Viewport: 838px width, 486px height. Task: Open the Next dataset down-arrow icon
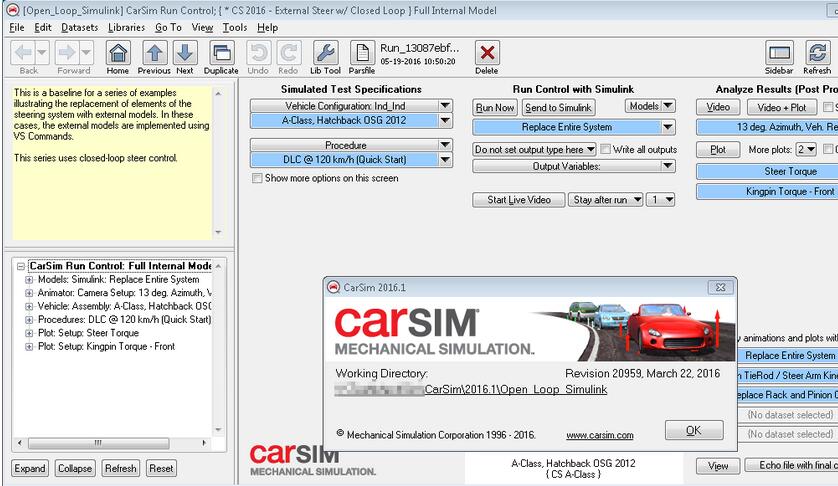tap(185, 53)
